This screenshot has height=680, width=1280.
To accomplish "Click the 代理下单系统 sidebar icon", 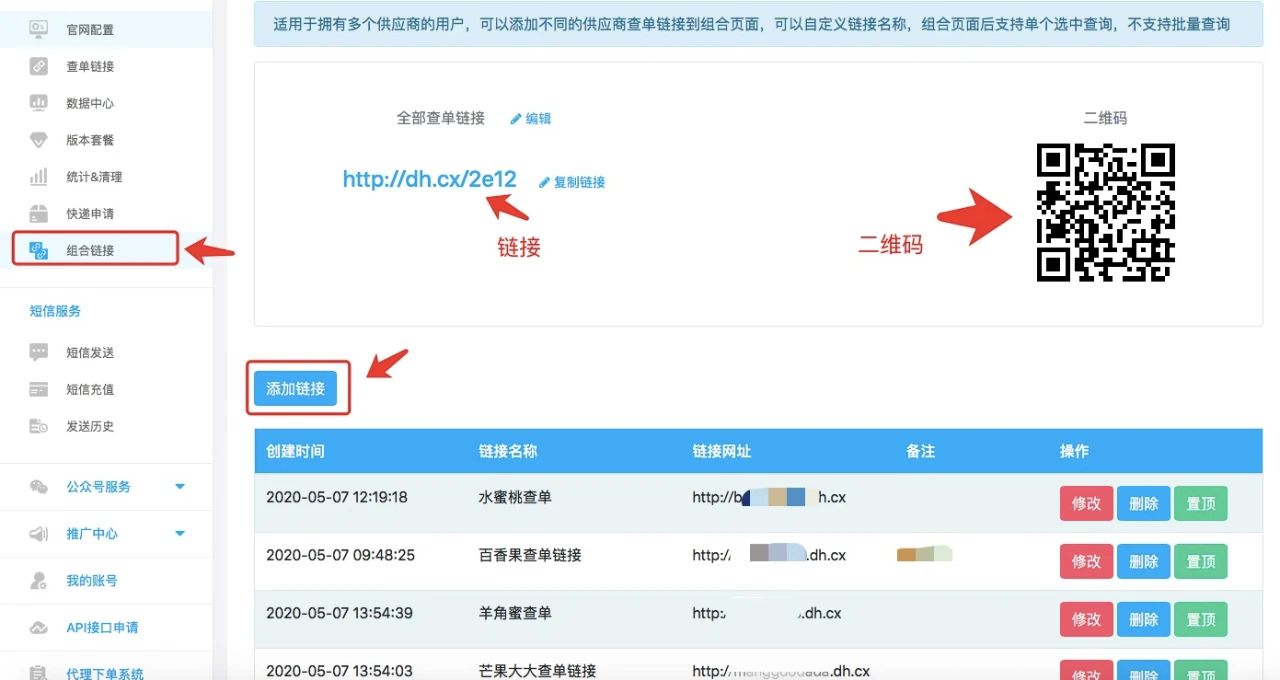I will tap(38, 672).
